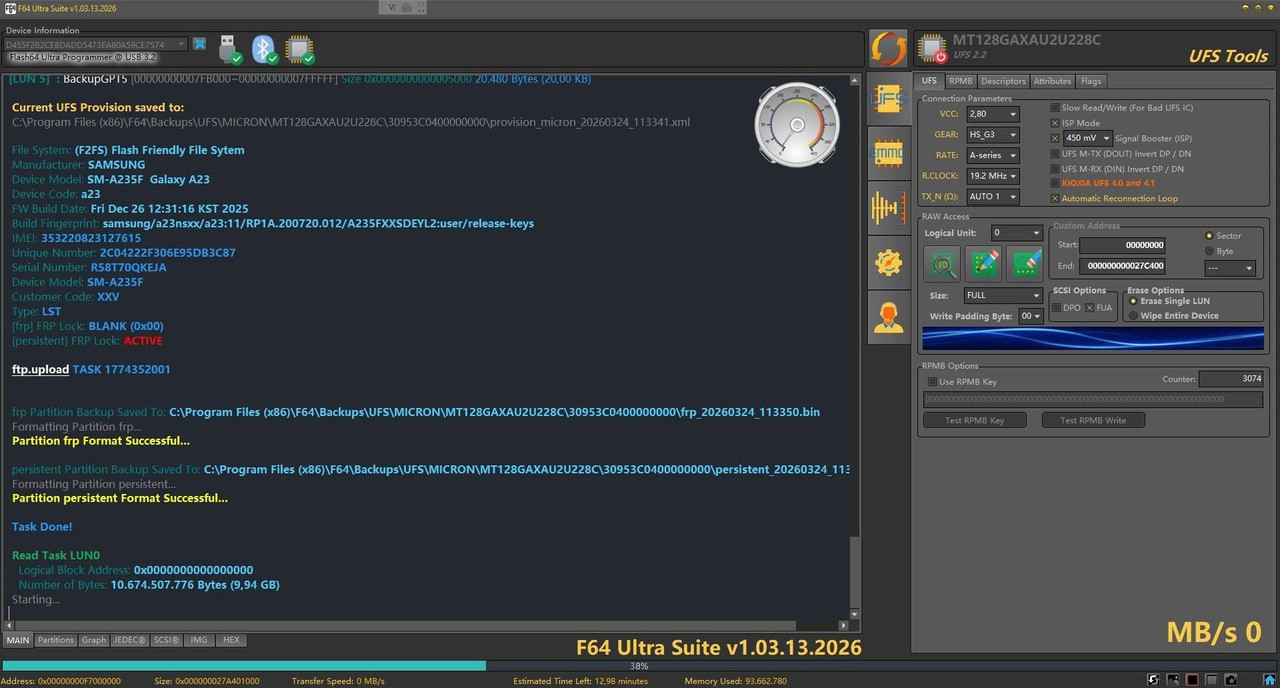Viewport: 1280px width, 688px height.
Task: Enable DPO under SCSI Options
Action: pyautogui.click(x=1057, y=308)
